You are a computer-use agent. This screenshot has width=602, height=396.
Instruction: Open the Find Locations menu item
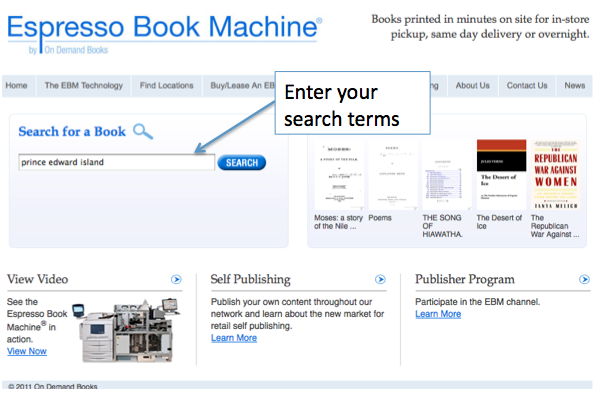tap(167, 86)
